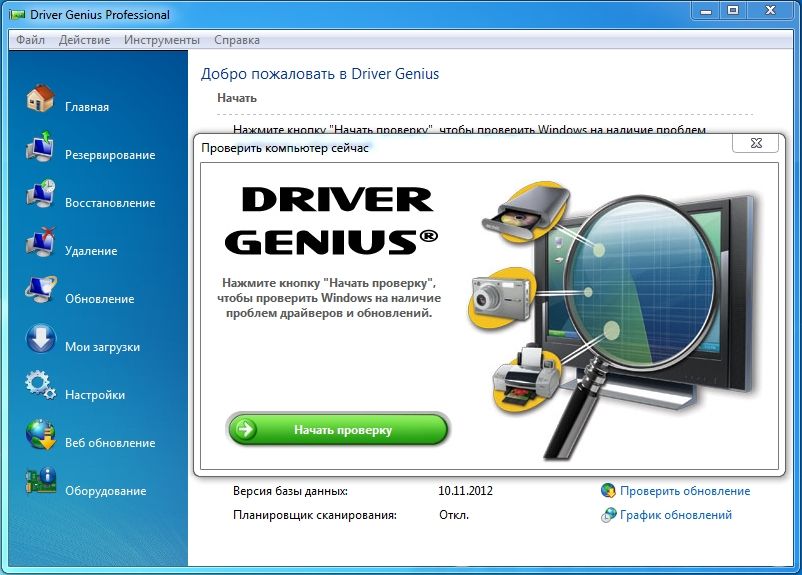Screen dimensions: 802x575
Task: Click the Планировщик сканирования label
Action: (315, 515)
